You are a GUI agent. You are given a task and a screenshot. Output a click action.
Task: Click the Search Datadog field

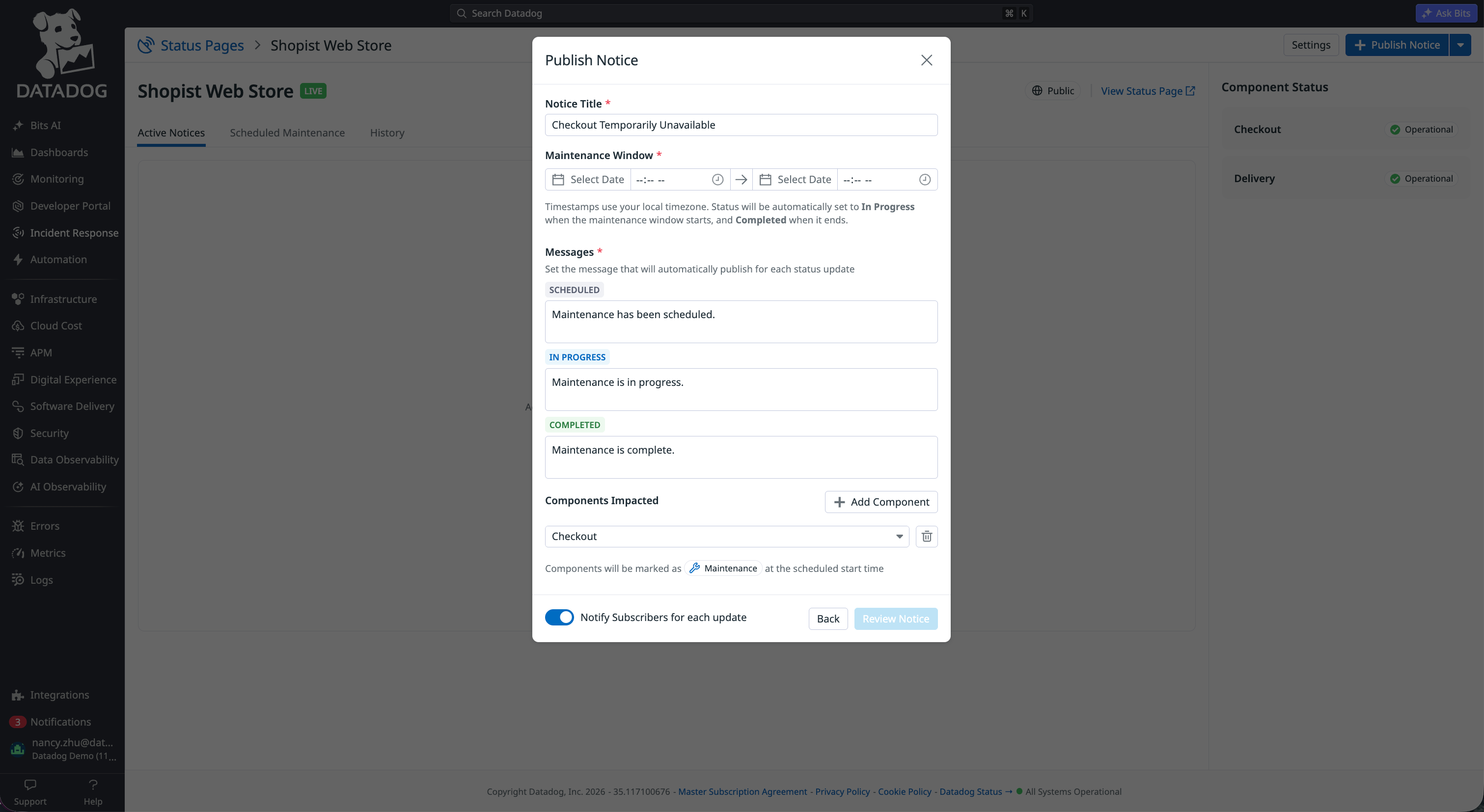click(741, 13)
